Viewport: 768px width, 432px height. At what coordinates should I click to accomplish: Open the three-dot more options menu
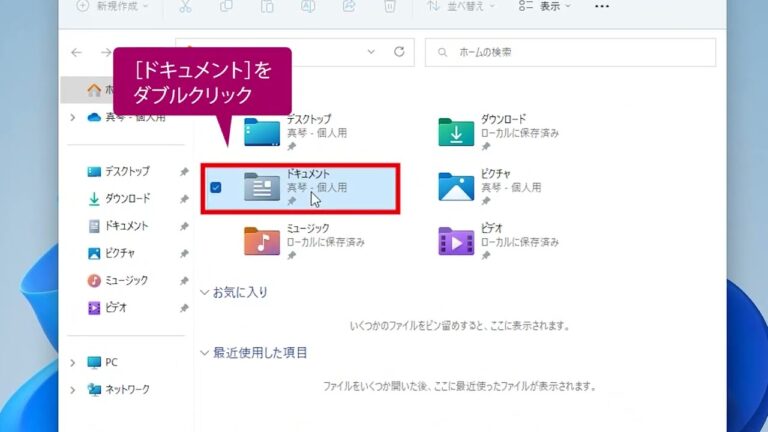602,6
